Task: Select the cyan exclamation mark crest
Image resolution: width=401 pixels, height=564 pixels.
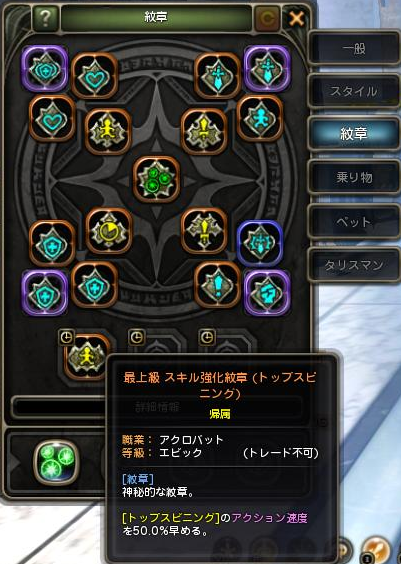Action: 217,285
